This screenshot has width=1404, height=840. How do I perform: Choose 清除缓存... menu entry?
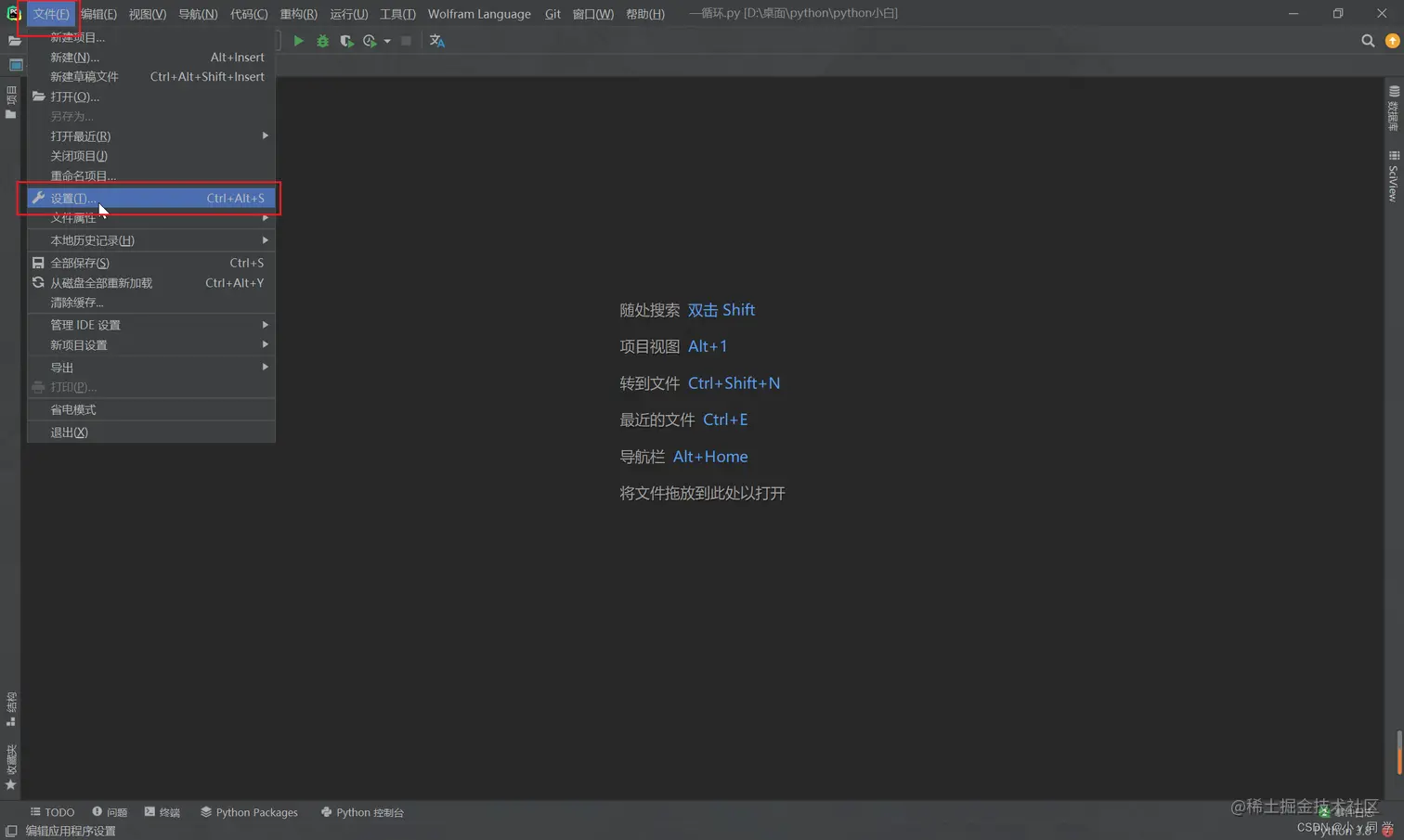click(x=151, y=303)
